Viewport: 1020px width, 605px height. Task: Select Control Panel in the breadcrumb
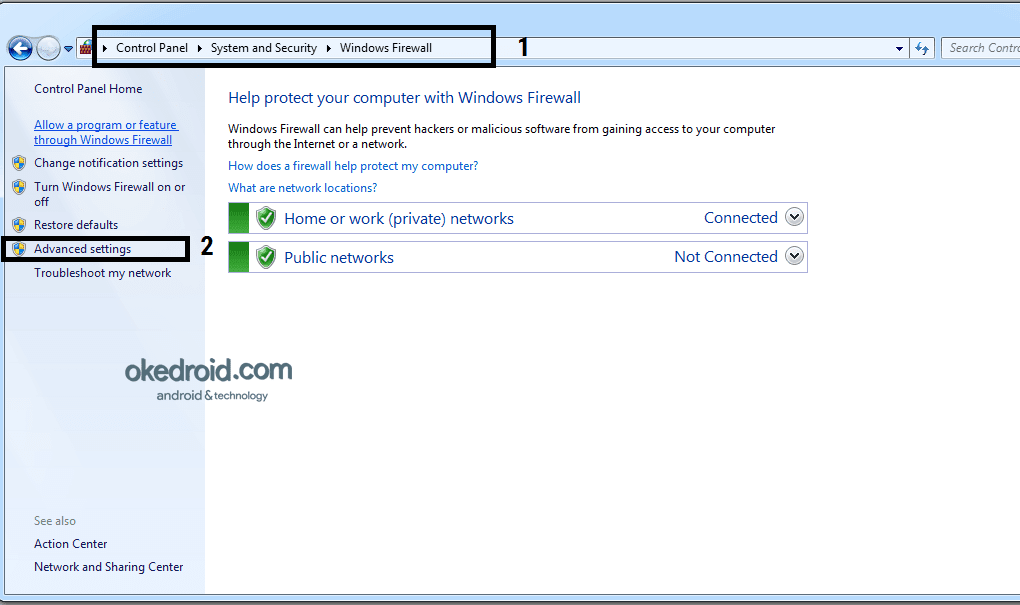point(152,48)
